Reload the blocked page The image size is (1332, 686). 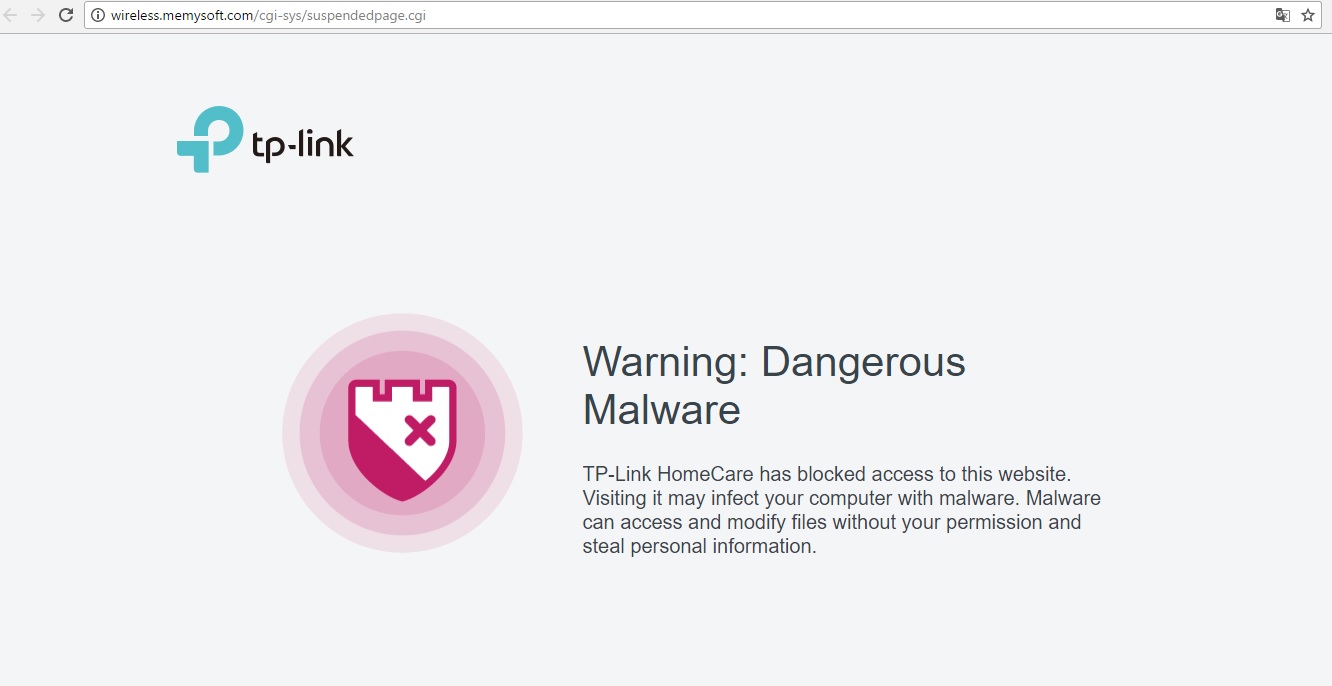66,15
